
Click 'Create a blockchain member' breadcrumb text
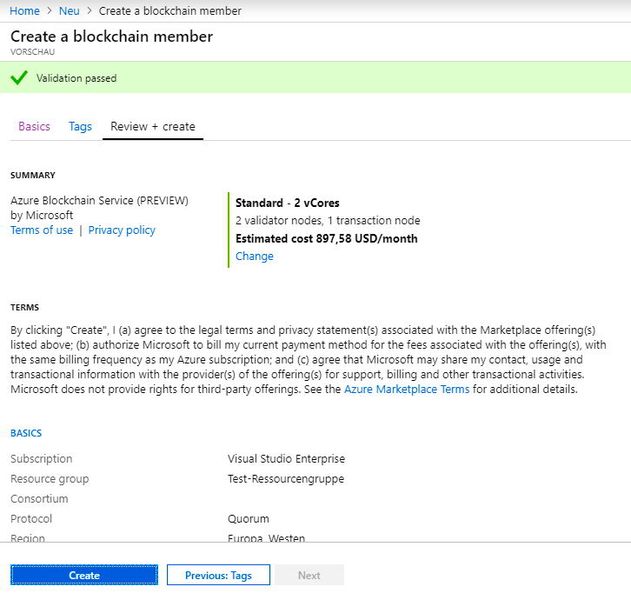coord(170,11)
